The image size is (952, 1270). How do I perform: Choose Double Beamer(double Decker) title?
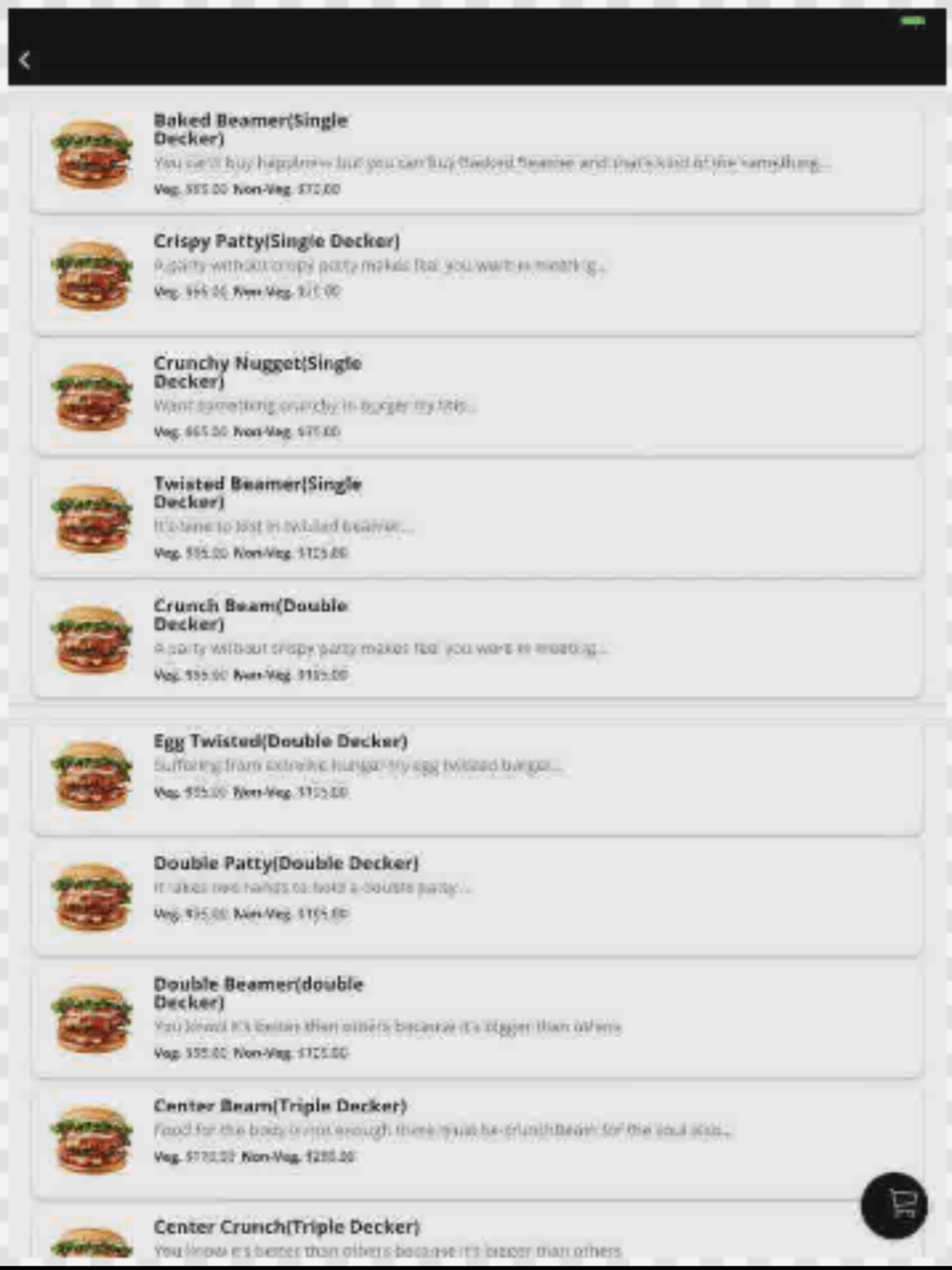coord(258,993)
